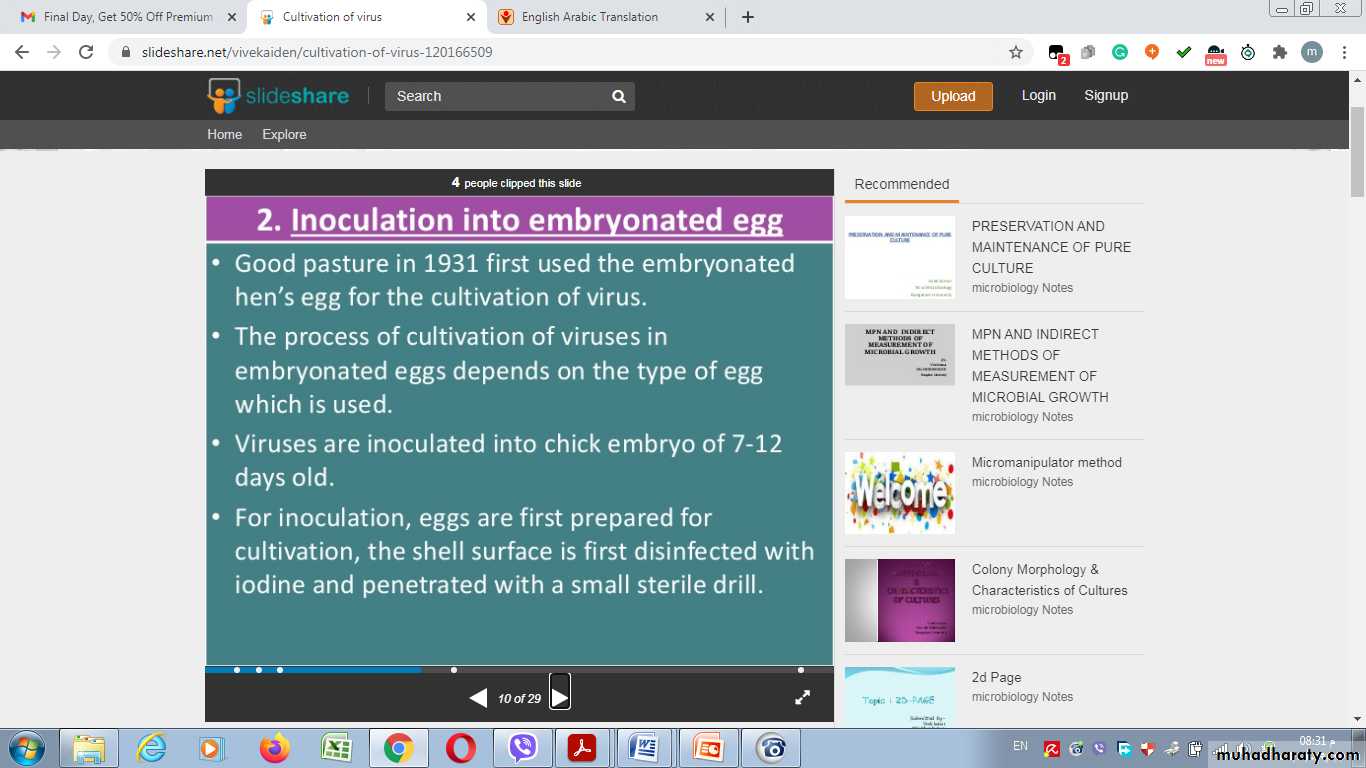Viewport: 1366px width, 768px height.
Task: Go to previous slide arrow
Action: point(478,698)
